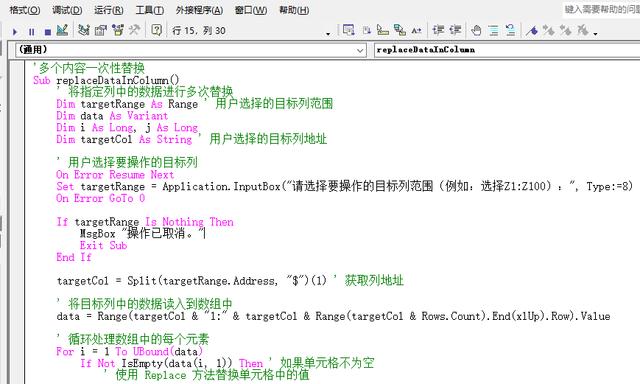Click the Comment Block icon
Viewport: 640px width, 384px height.
(x=493, y=30)
